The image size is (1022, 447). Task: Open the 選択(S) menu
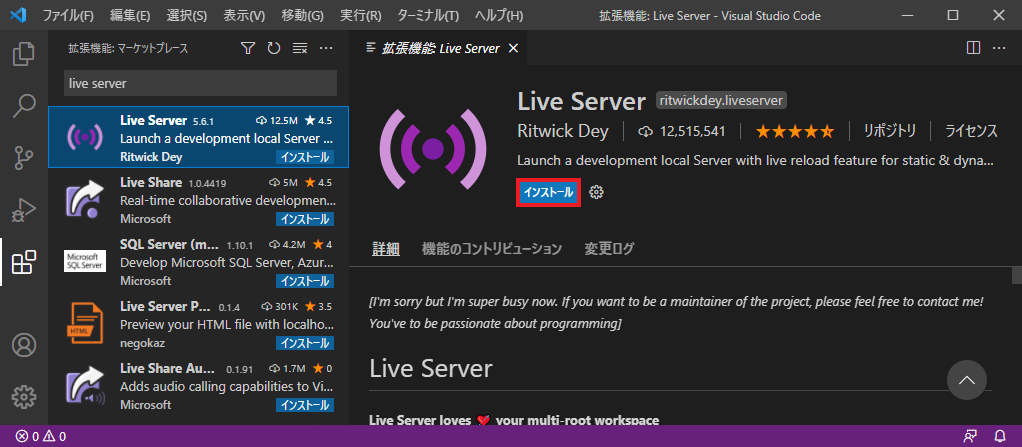pos(186,15)
